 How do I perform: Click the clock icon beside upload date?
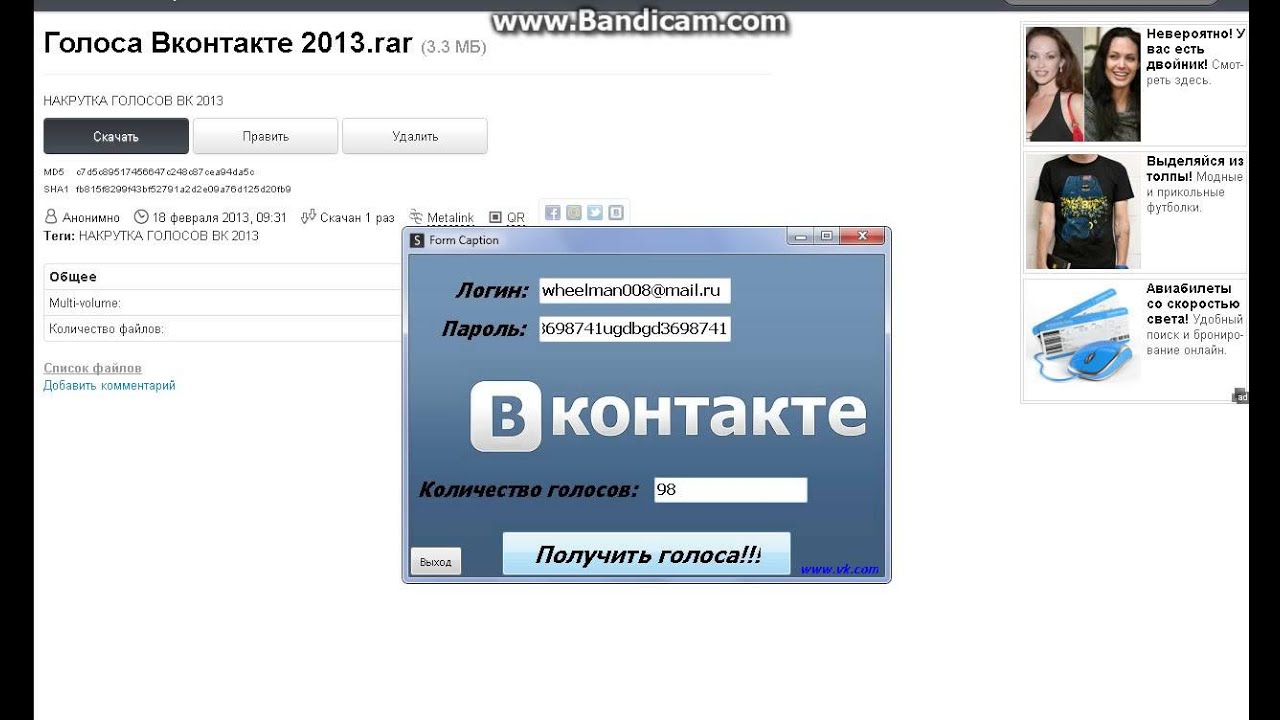click(141, 217)
